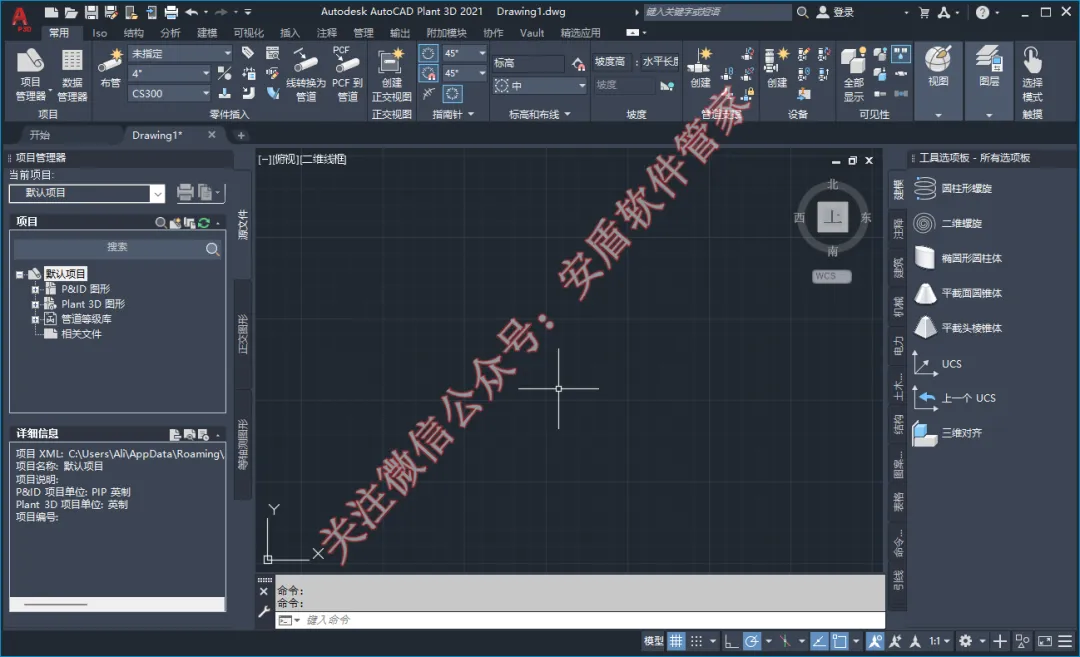Toggle drawing grid display in status bar

coord(676,641)
